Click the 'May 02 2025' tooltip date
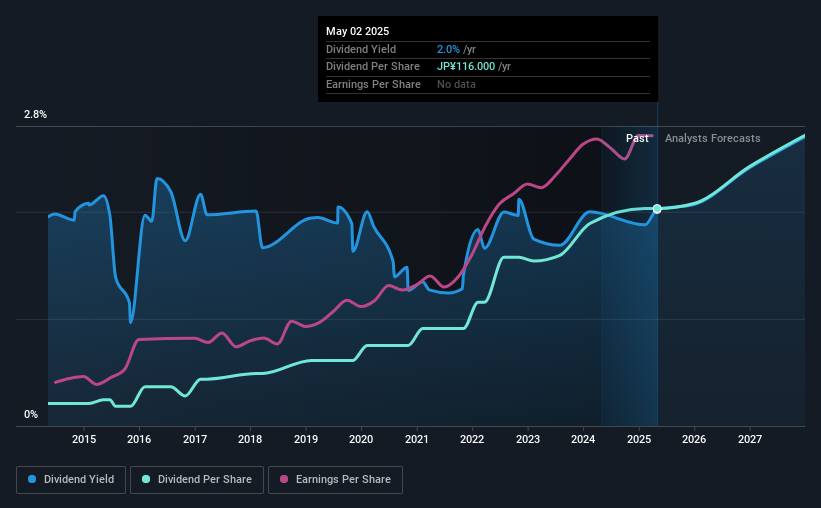This screenshot has width=821, height=508. coord(358,31)
